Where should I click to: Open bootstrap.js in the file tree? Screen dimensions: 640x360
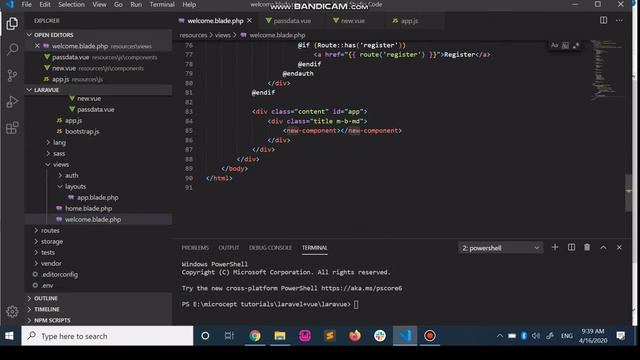coord(82,131)
